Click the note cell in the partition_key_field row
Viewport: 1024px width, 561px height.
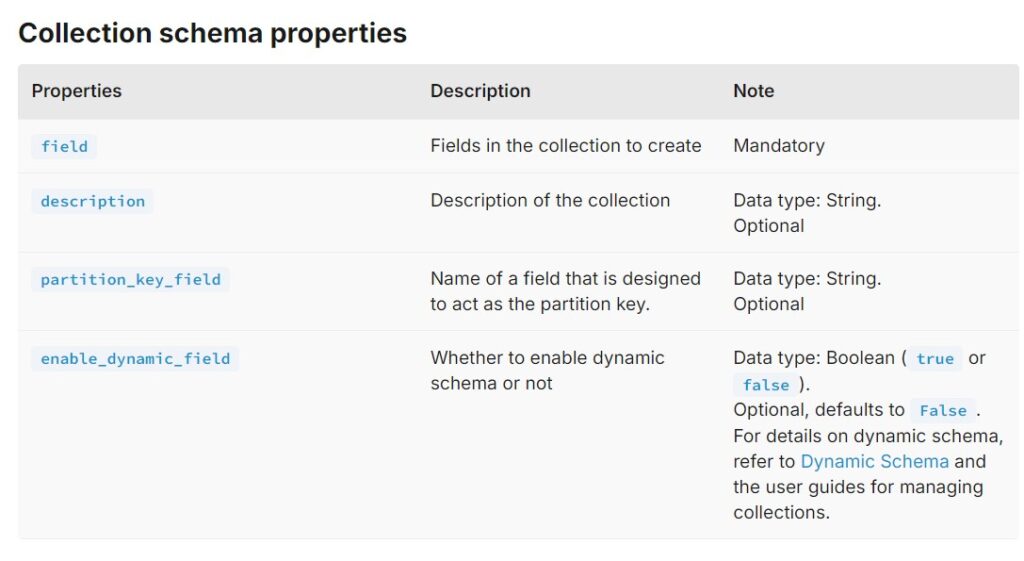(x=807, y=291)
